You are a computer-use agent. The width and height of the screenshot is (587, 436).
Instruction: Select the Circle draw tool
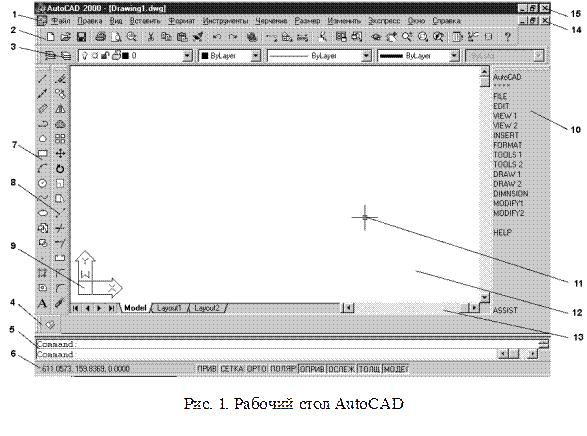point(42,183)
